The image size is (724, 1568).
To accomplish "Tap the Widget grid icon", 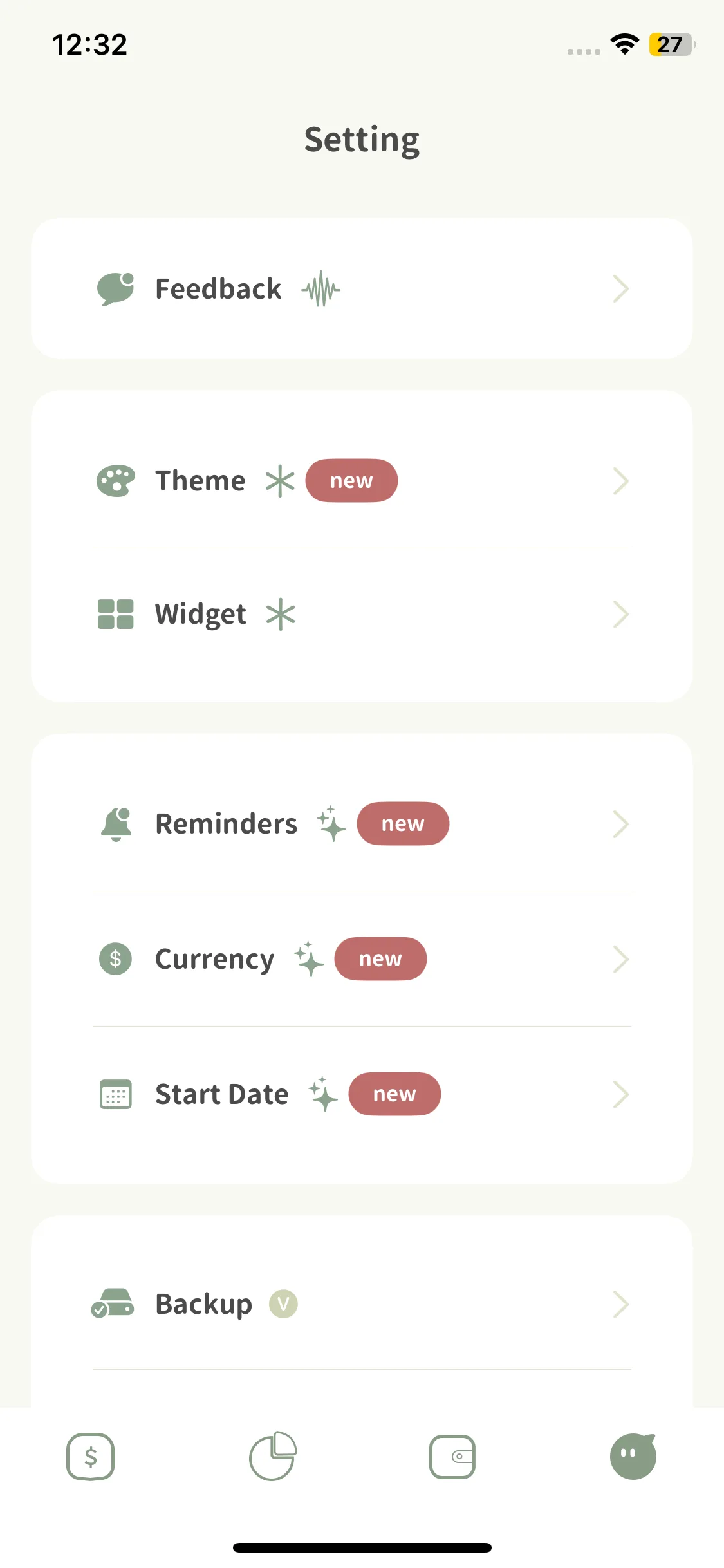I will tap(116, 614).
